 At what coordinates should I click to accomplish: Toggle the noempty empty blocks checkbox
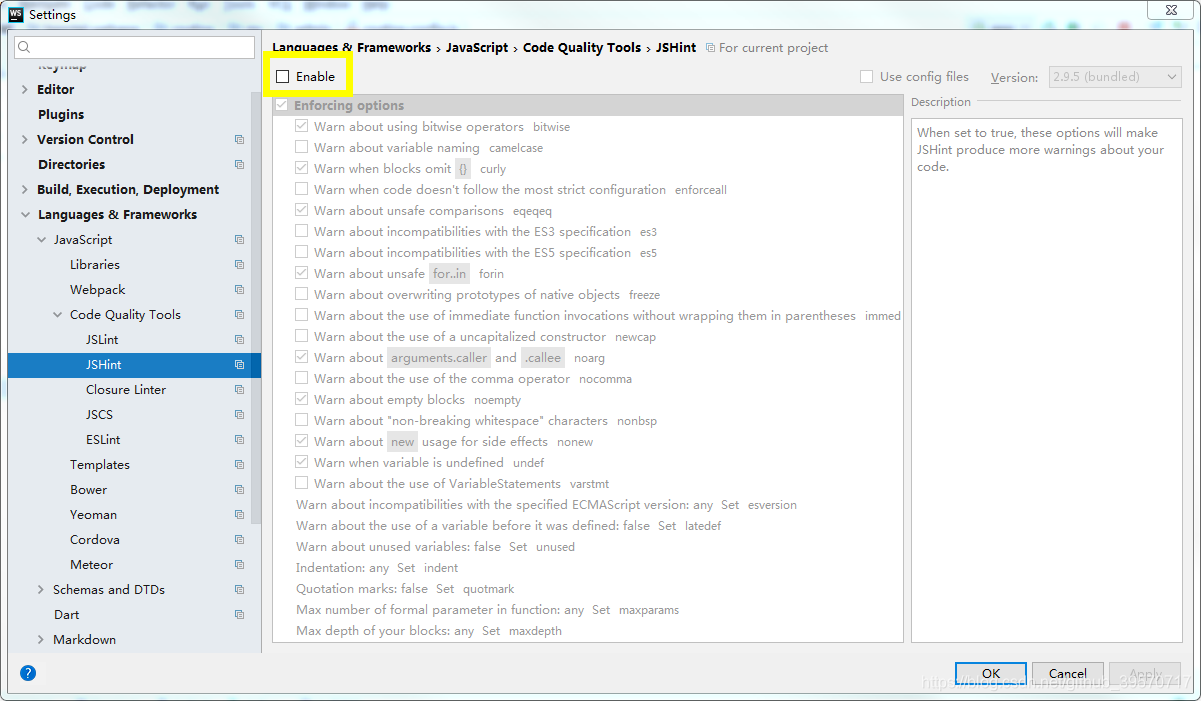click(301, 400)
